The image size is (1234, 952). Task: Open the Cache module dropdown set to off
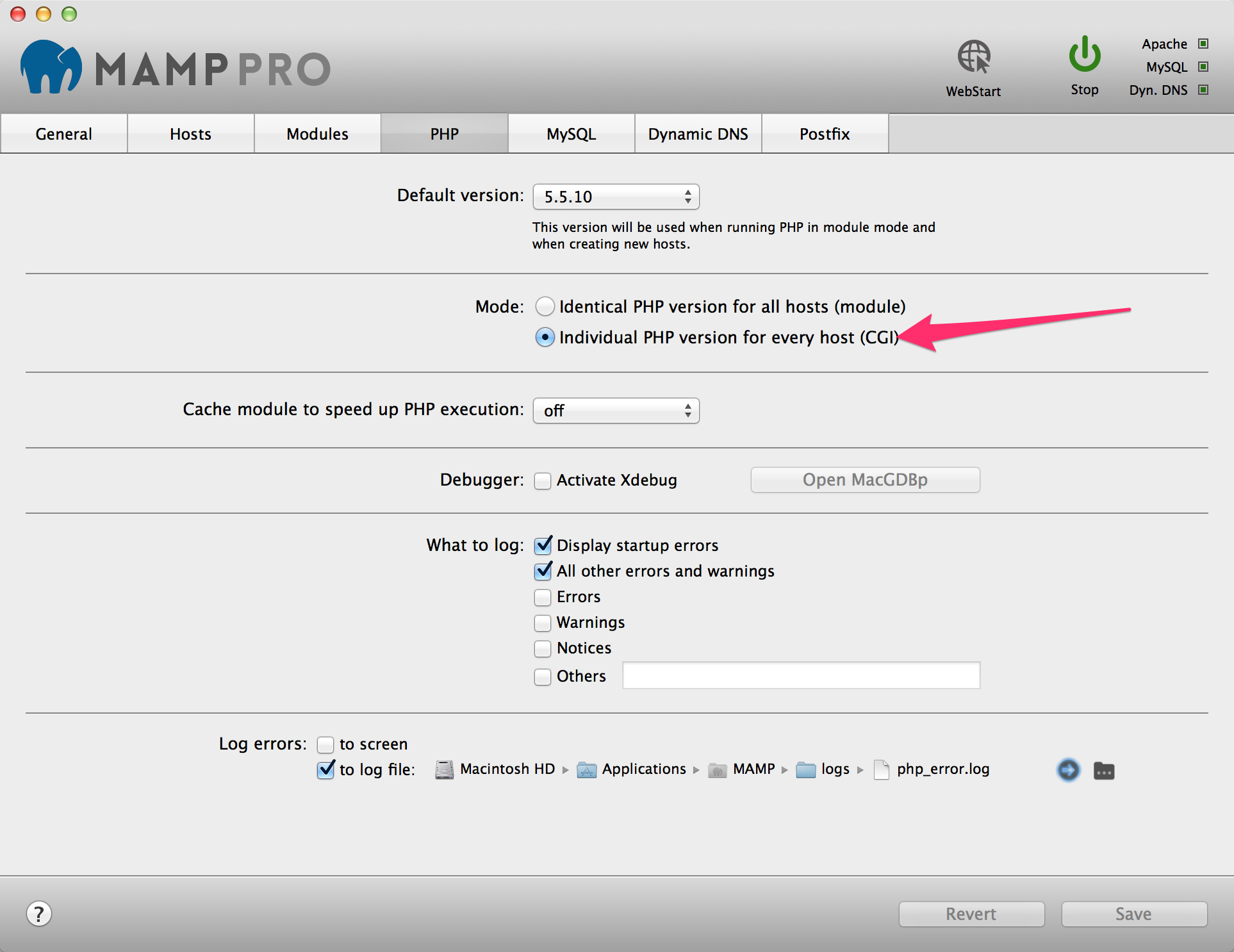pyautogui.click(x=616, y=411)
